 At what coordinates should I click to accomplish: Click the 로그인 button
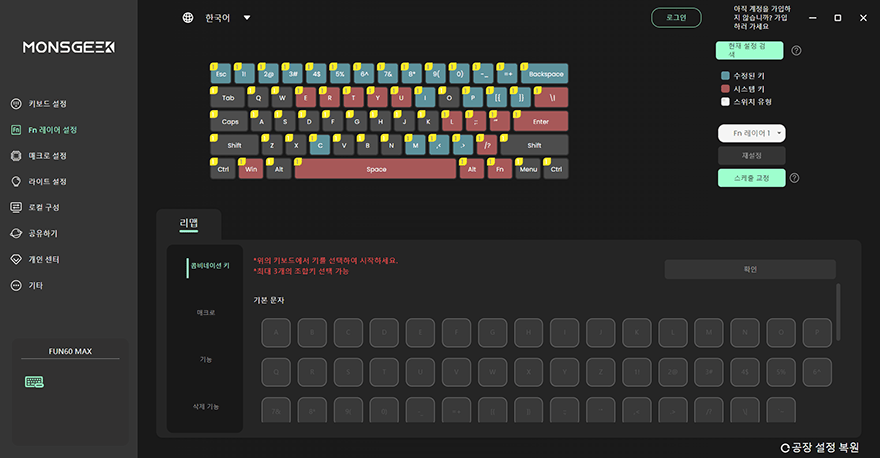tap(676, 18)
